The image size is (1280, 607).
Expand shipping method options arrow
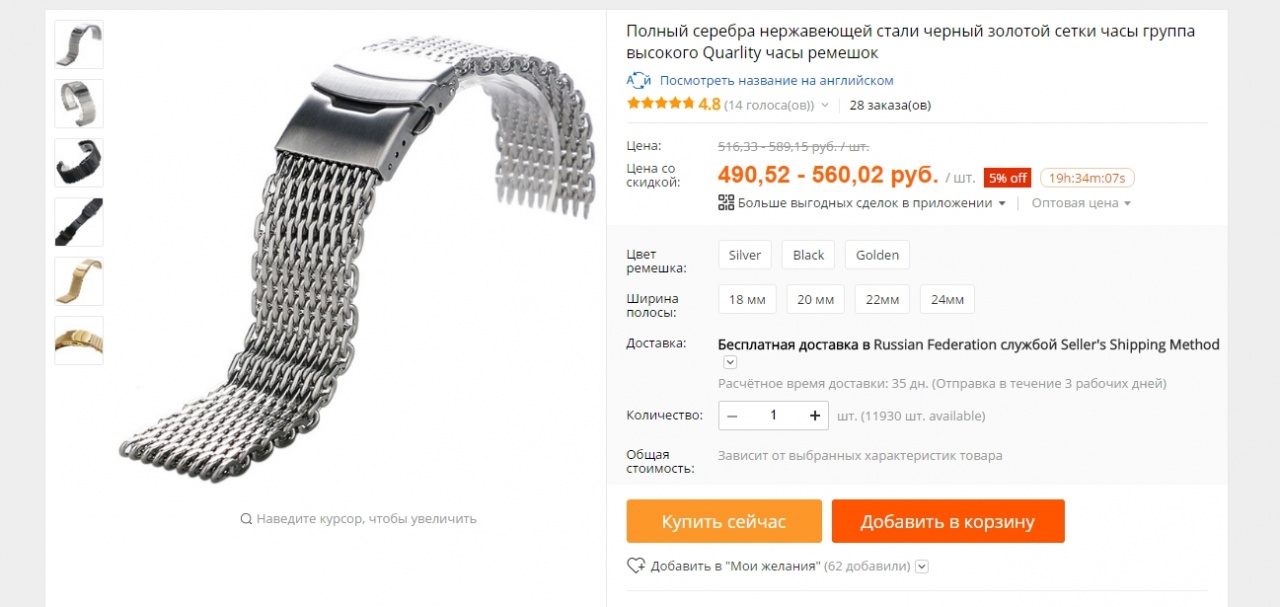730,362
